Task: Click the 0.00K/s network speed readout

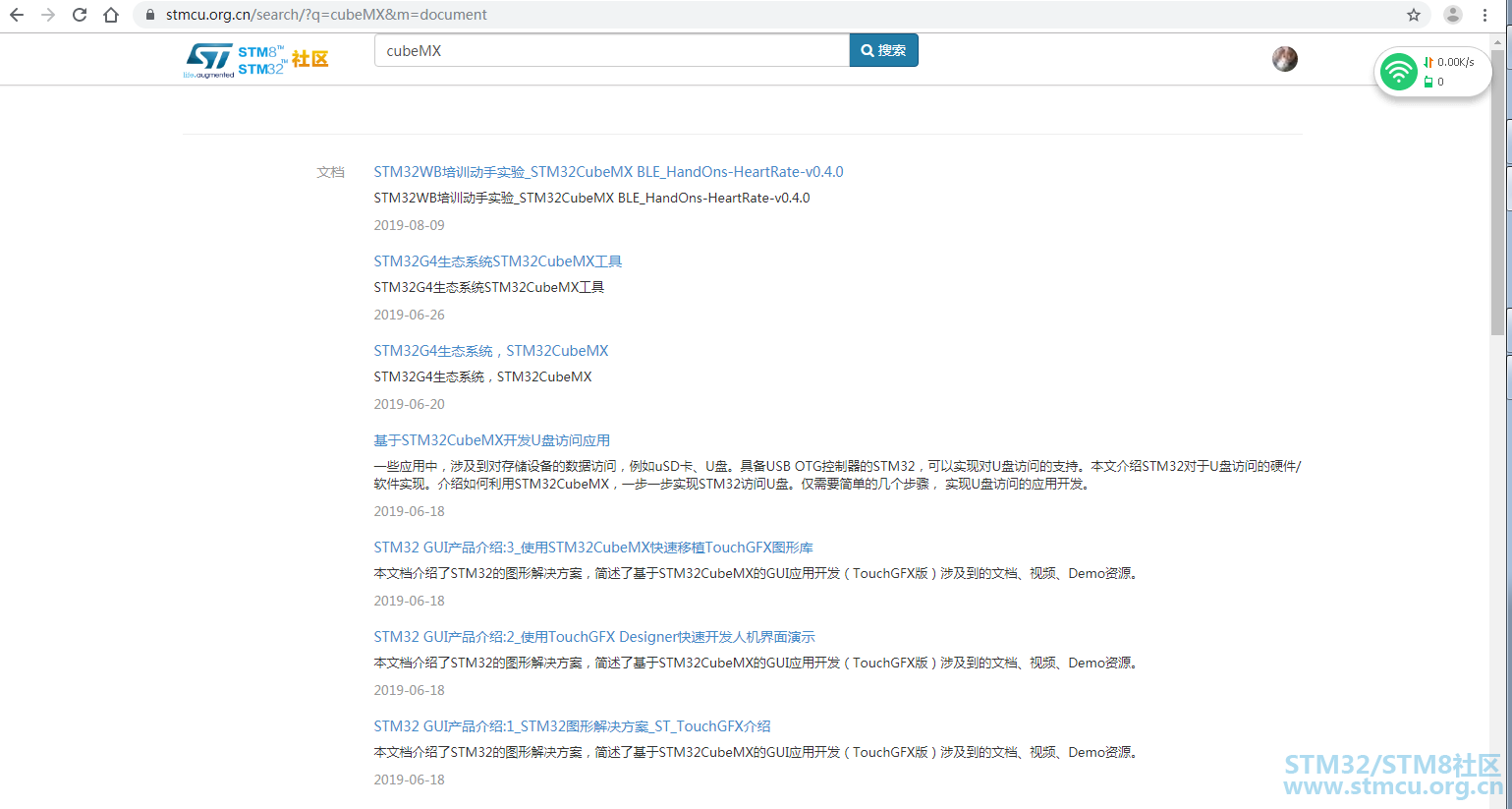Action: pos(1455,62)
